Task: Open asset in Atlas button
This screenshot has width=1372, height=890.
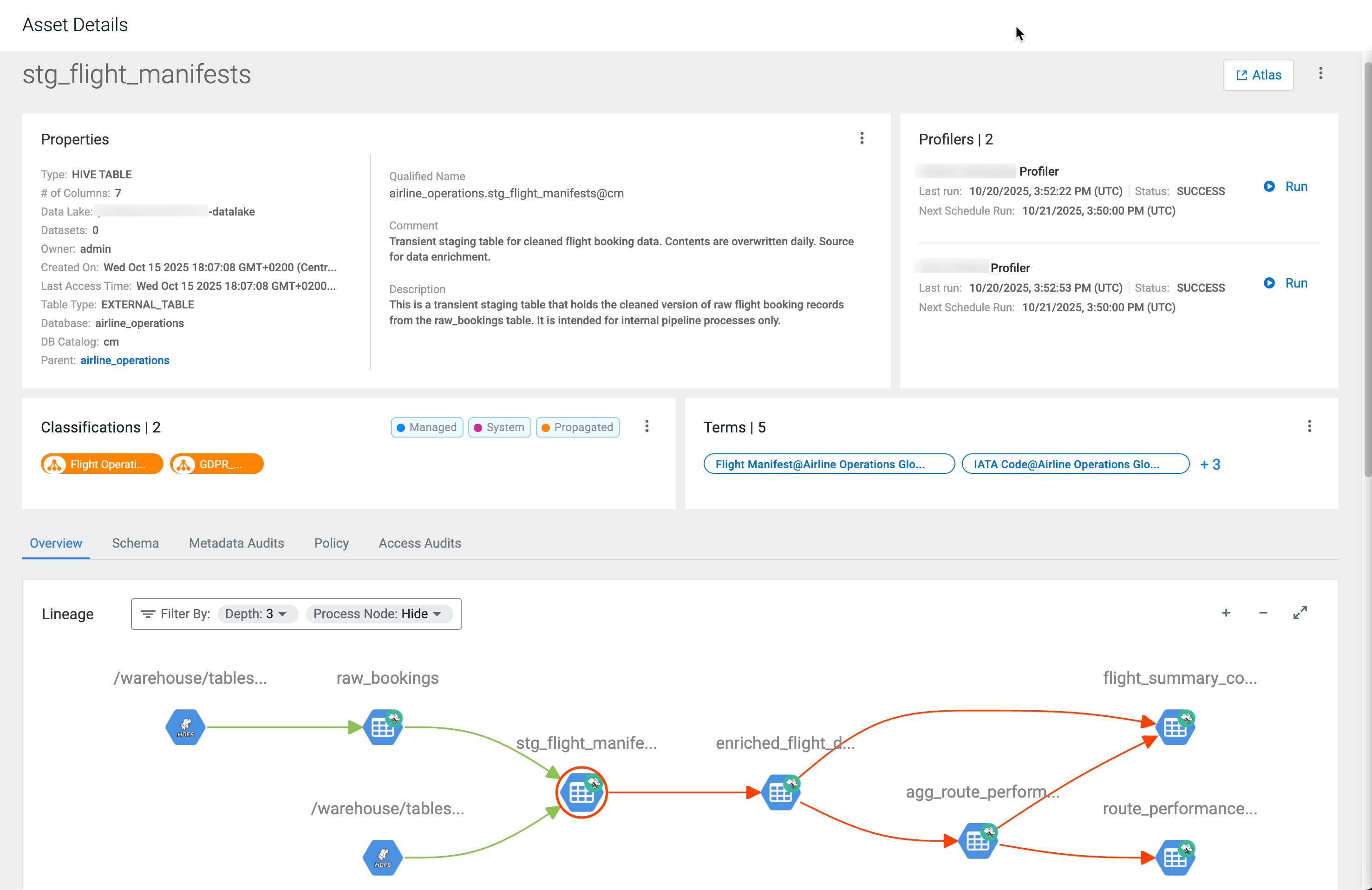Action: tap(1258, 75)
